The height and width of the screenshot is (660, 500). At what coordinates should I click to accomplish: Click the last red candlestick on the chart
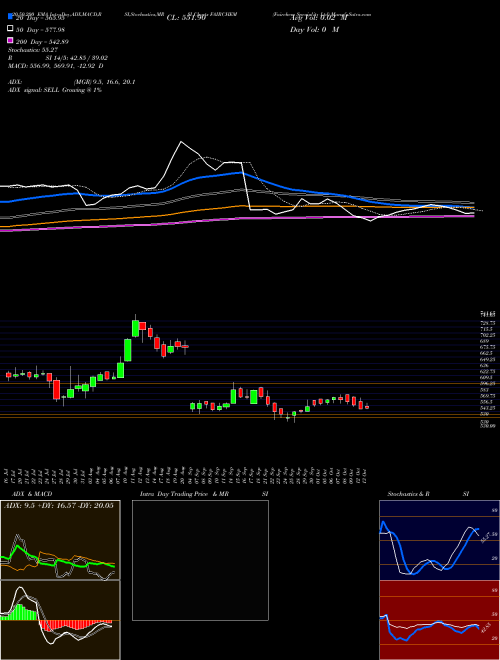[367, 407]
